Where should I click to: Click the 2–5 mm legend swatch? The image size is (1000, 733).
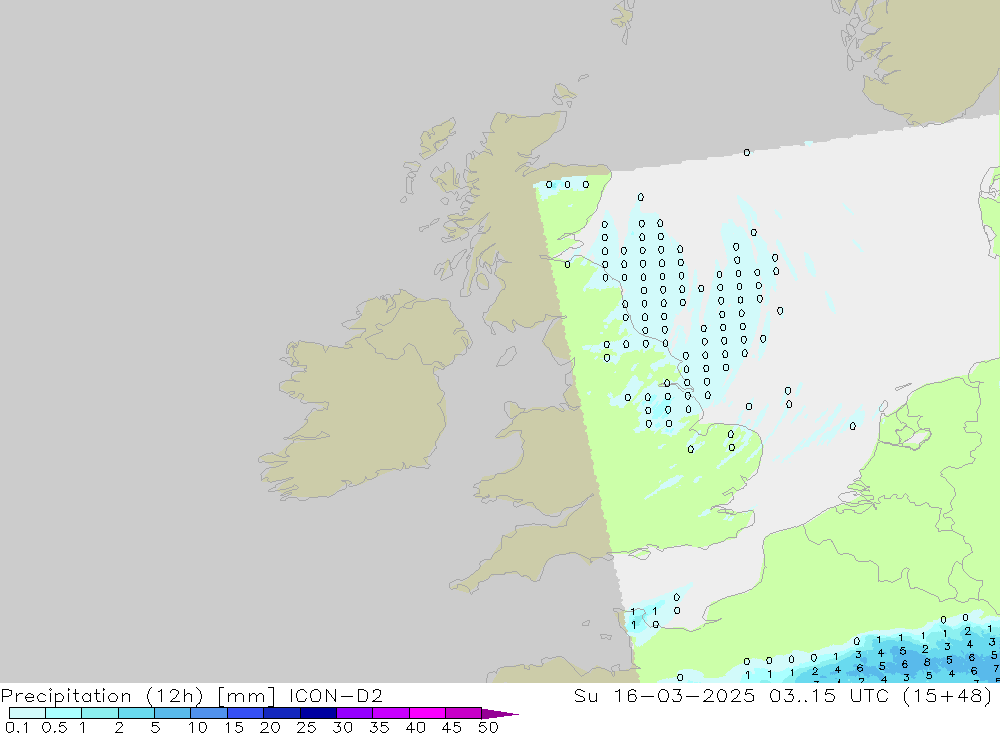tap(136, 713)
